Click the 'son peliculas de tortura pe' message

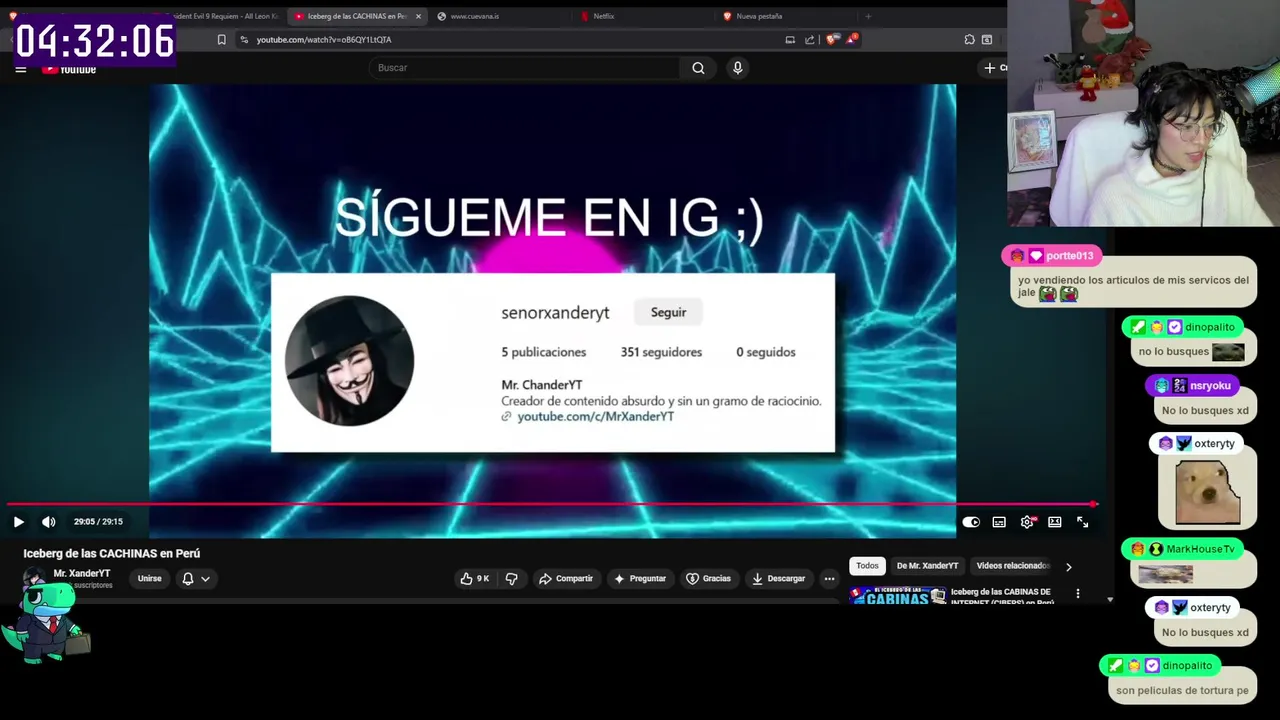click(1182, 690)
